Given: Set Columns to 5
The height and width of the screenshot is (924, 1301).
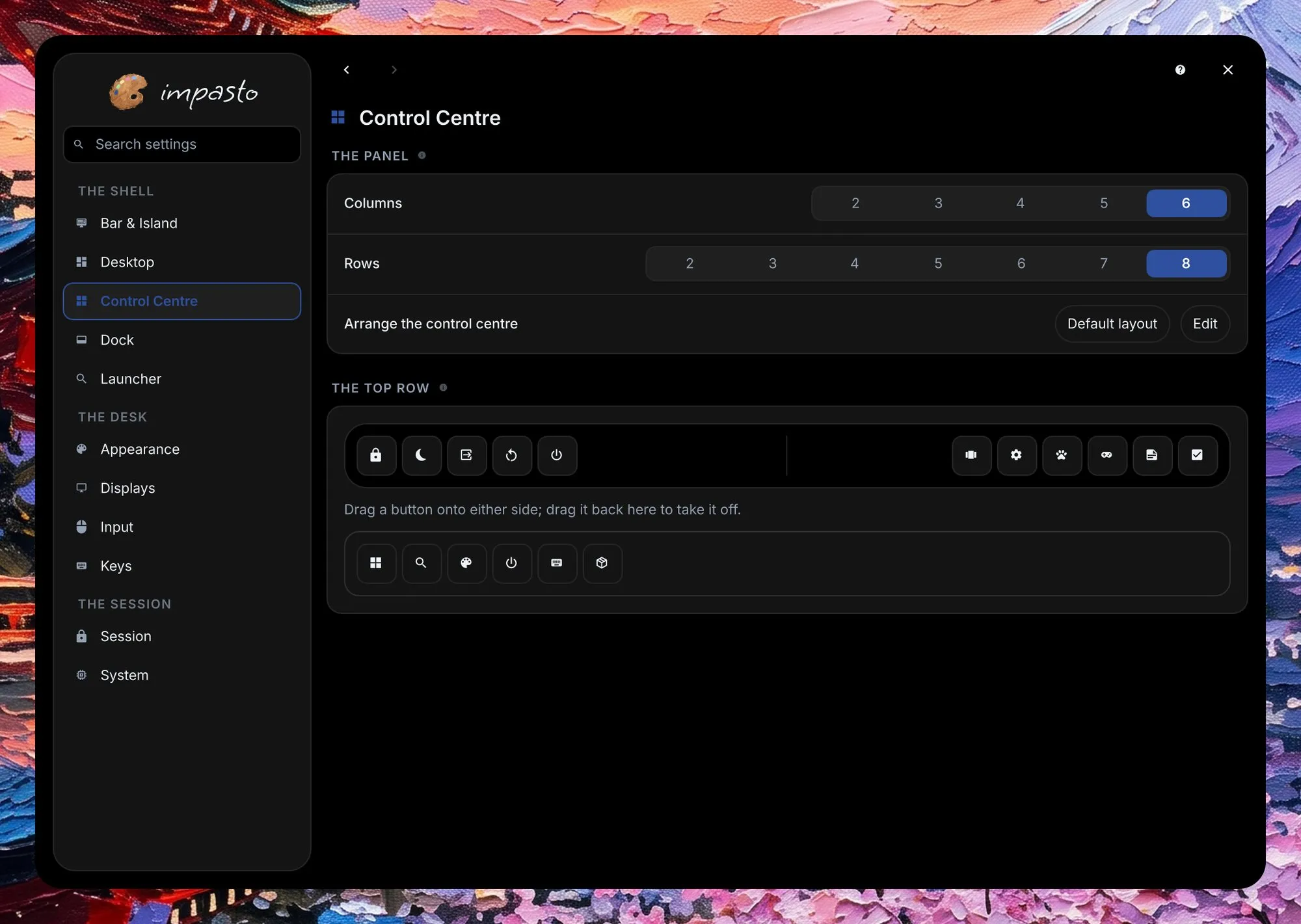Looking at the screenshot, I should (1104, 203).
